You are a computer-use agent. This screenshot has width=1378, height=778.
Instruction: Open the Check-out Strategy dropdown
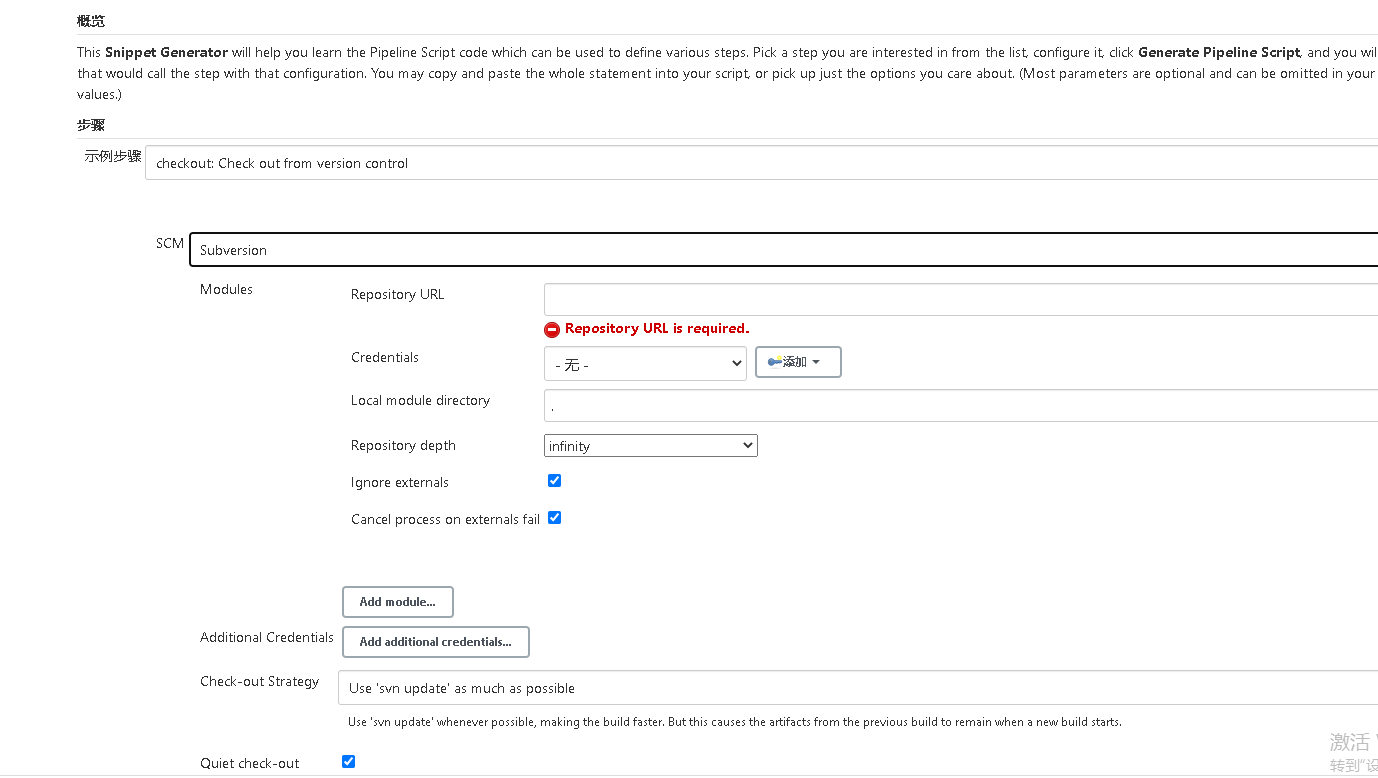click(x=858, y=688)
